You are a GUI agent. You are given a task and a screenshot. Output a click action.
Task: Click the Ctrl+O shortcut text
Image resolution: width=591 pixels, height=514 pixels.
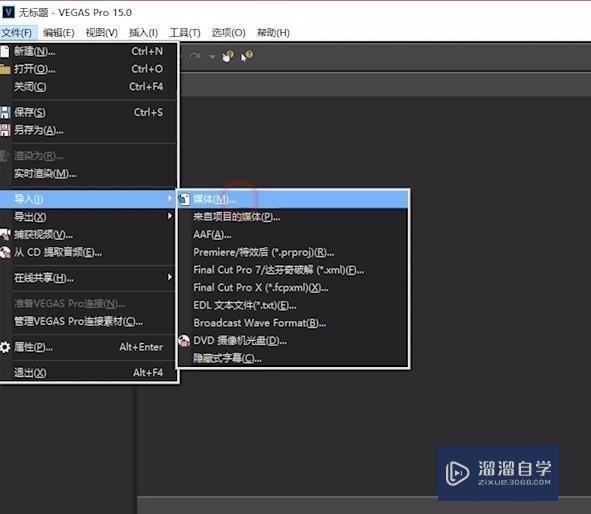(147, 69)
